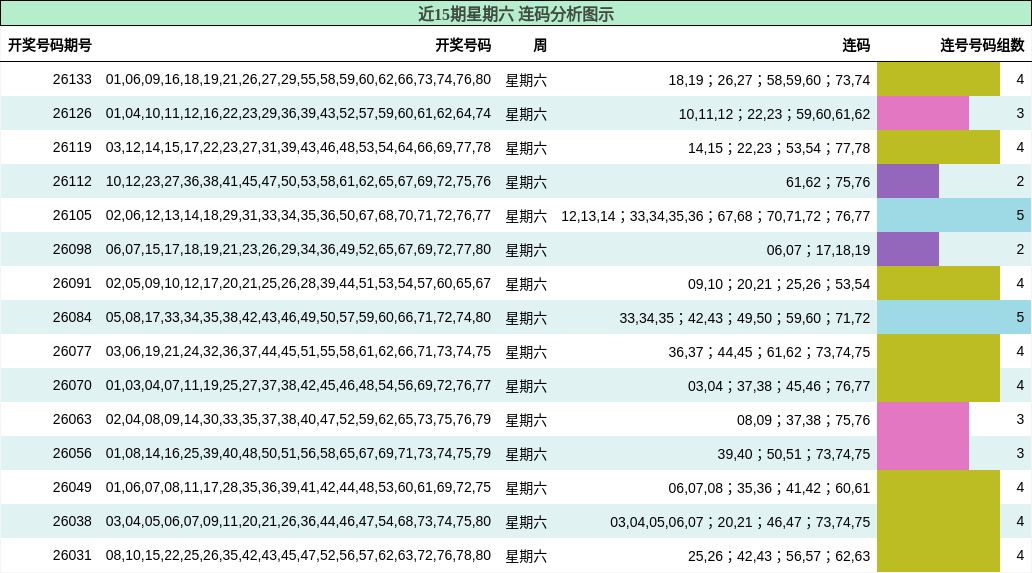The width and height of the screenshot is (1032, 573).
Task: Select issue number 26049
Action: pyautogui.click(x=72, y=487)
